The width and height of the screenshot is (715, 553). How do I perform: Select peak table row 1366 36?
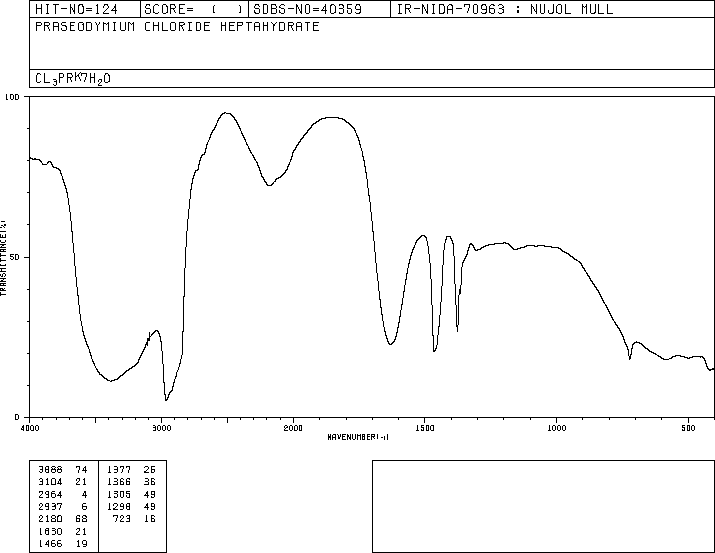(132, 482)
